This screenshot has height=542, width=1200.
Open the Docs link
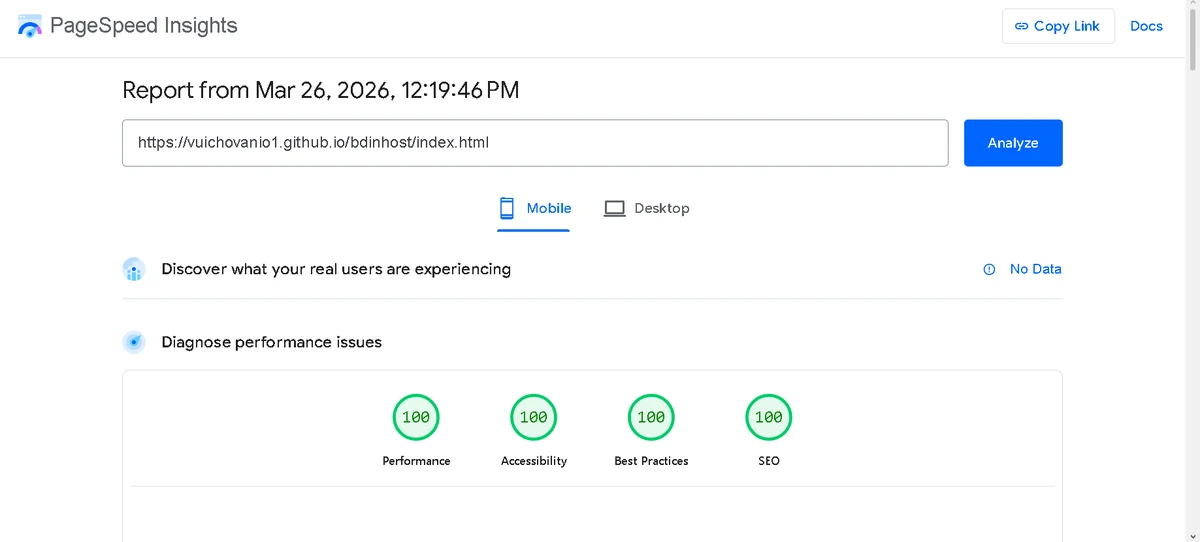pyautogui.click(x=1146, y=26)
